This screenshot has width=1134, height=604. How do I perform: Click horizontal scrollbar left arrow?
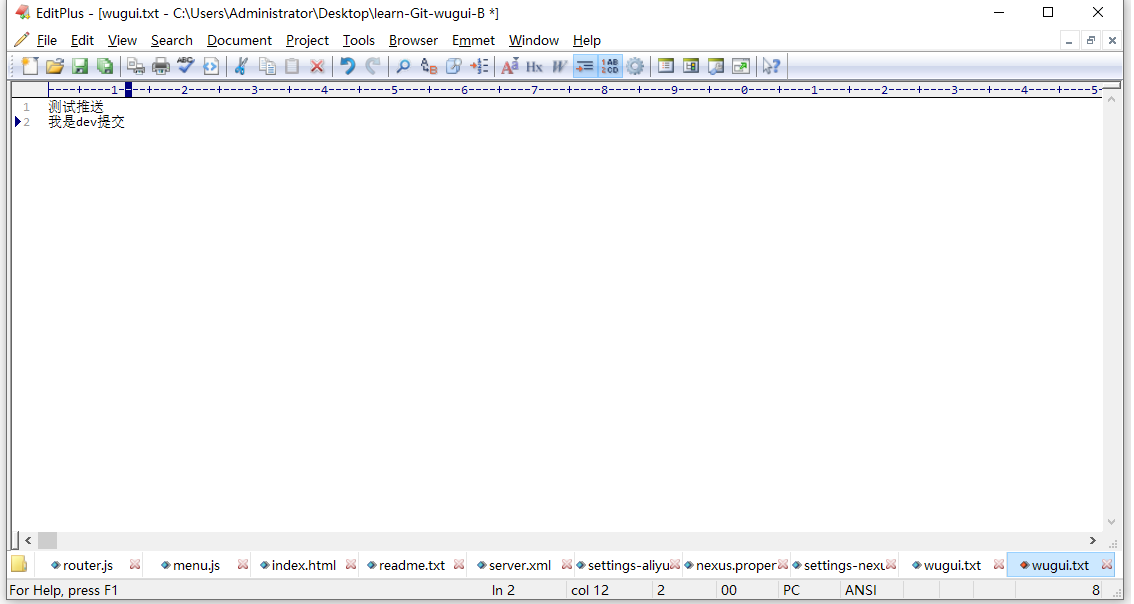click(28, 540)
